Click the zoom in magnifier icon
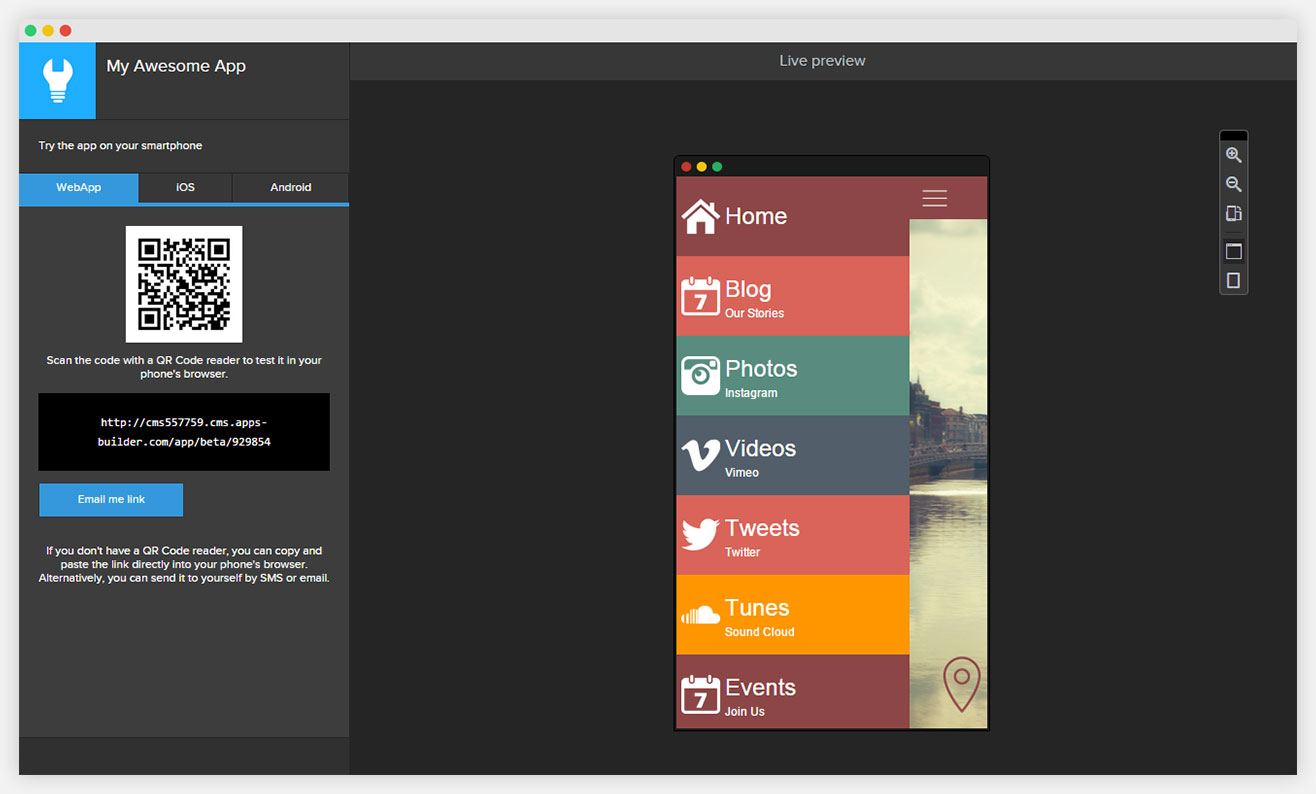This screenshot has height=794, width=1316. [x=1233, y=155]
